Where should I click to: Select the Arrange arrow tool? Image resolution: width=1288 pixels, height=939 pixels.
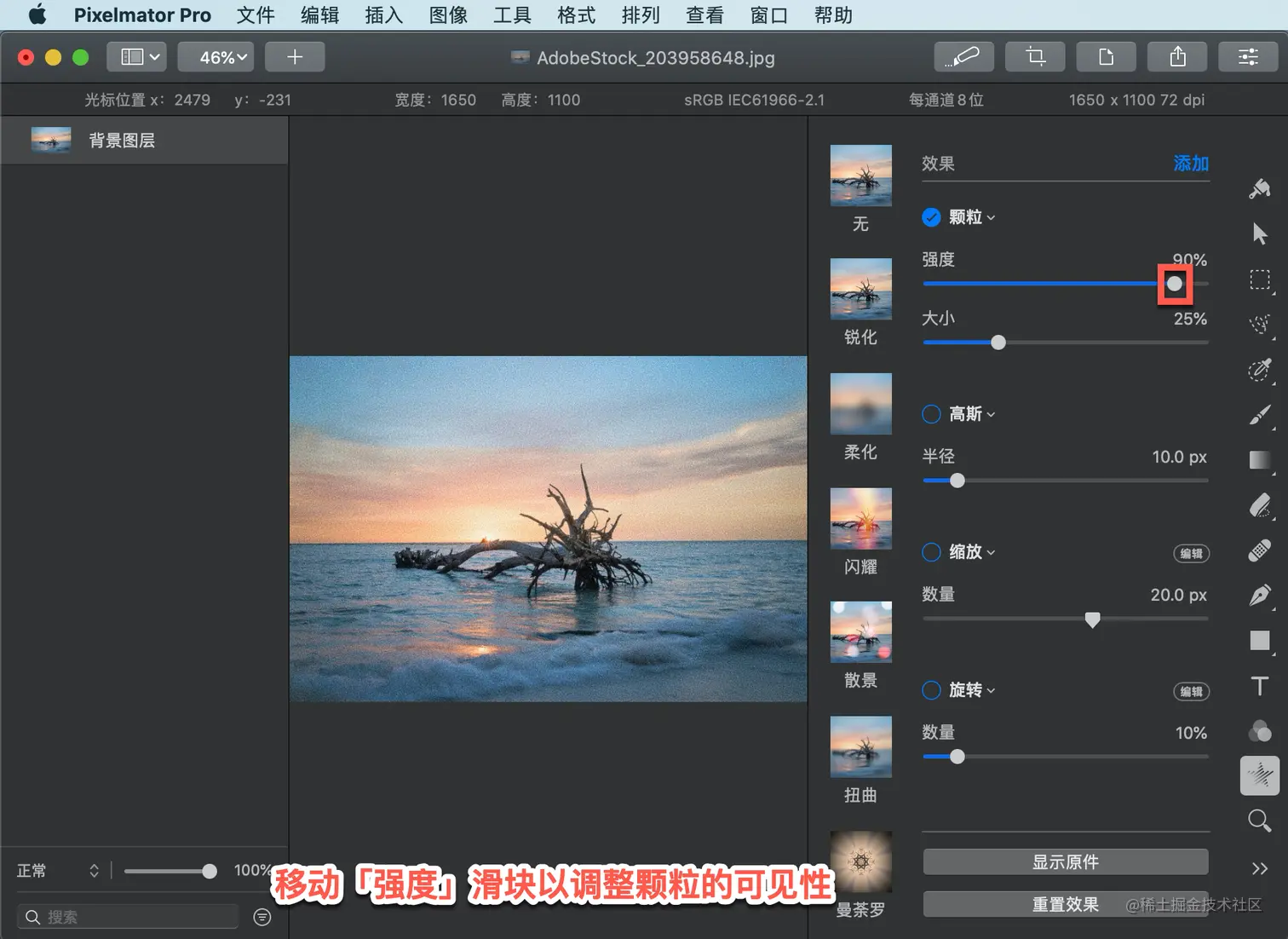[x=1260, y=233]
